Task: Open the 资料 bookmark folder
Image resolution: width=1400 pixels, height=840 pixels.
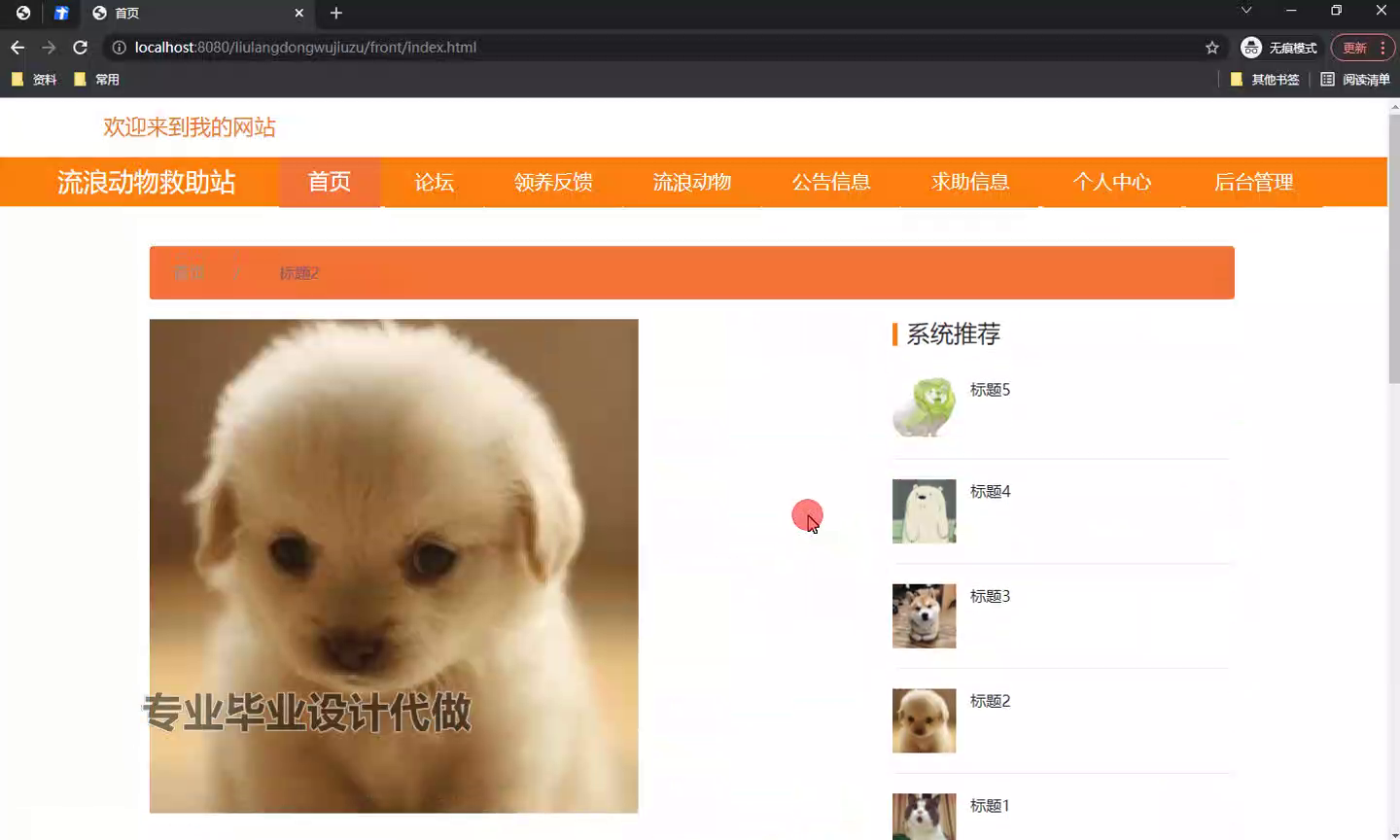Action: pos(34,80)
